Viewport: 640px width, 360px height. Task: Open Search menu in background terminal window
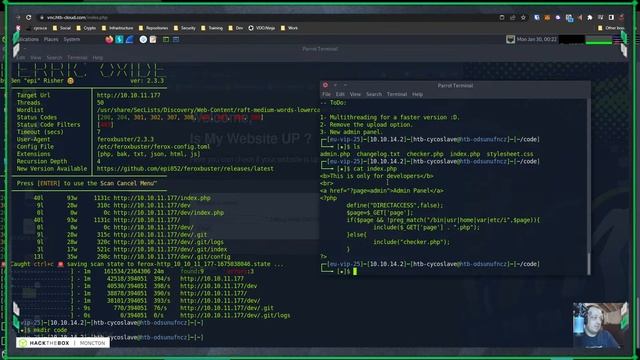tap(54, 58)
